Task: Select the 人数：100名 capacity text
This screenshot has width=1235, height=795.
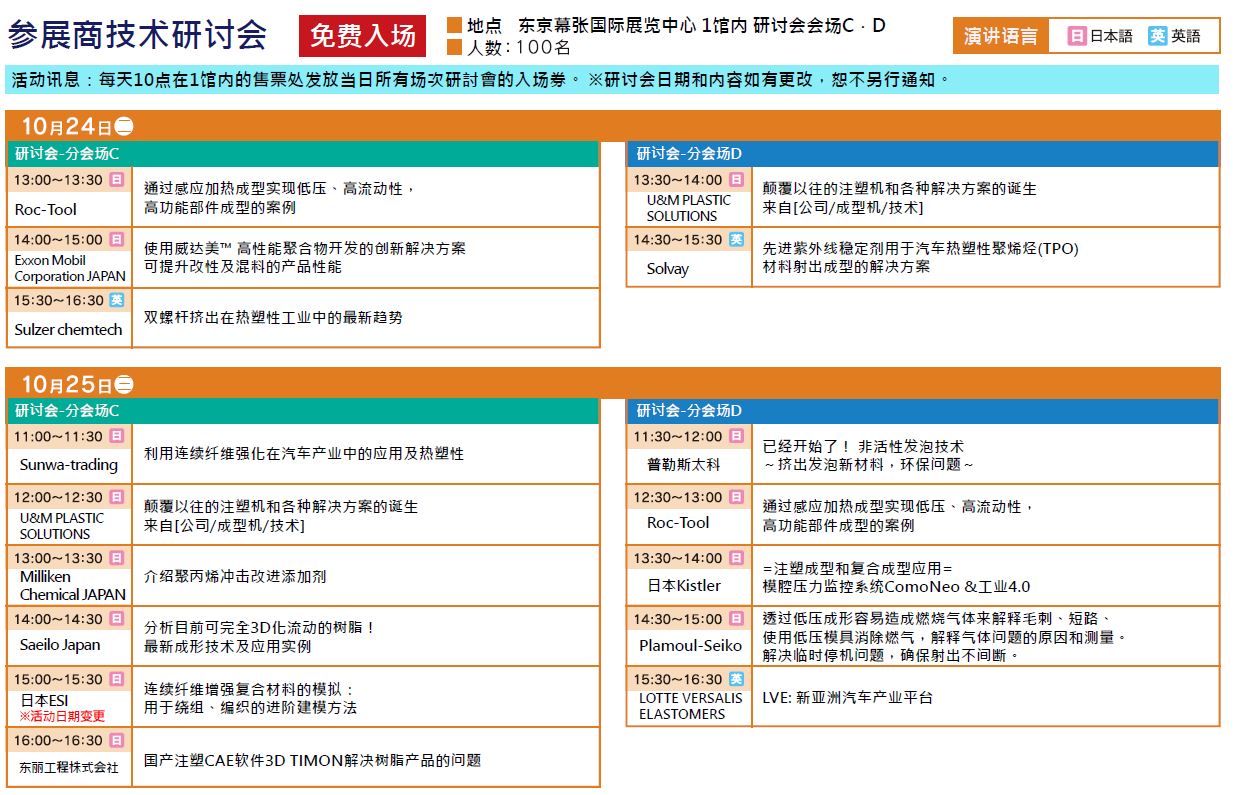Action: [519, 47]
